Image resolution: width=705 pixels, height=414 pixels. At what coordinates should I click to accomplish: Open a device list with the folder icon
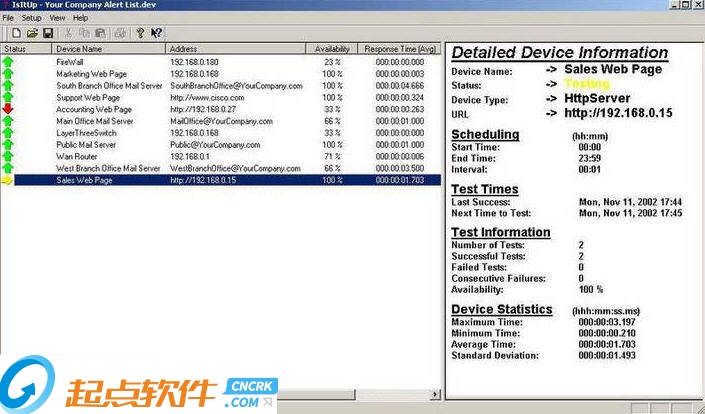[x=32, y=33]
